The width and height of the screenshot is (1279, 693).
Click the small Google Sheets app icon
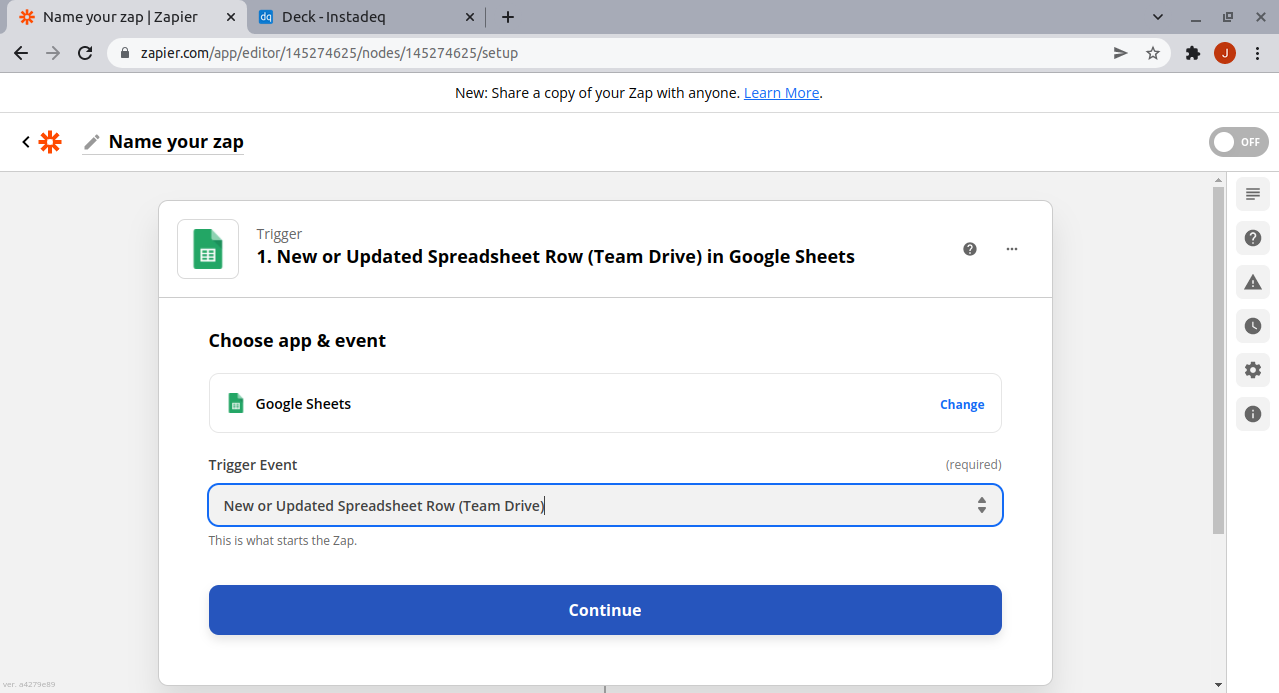point(236,404)
